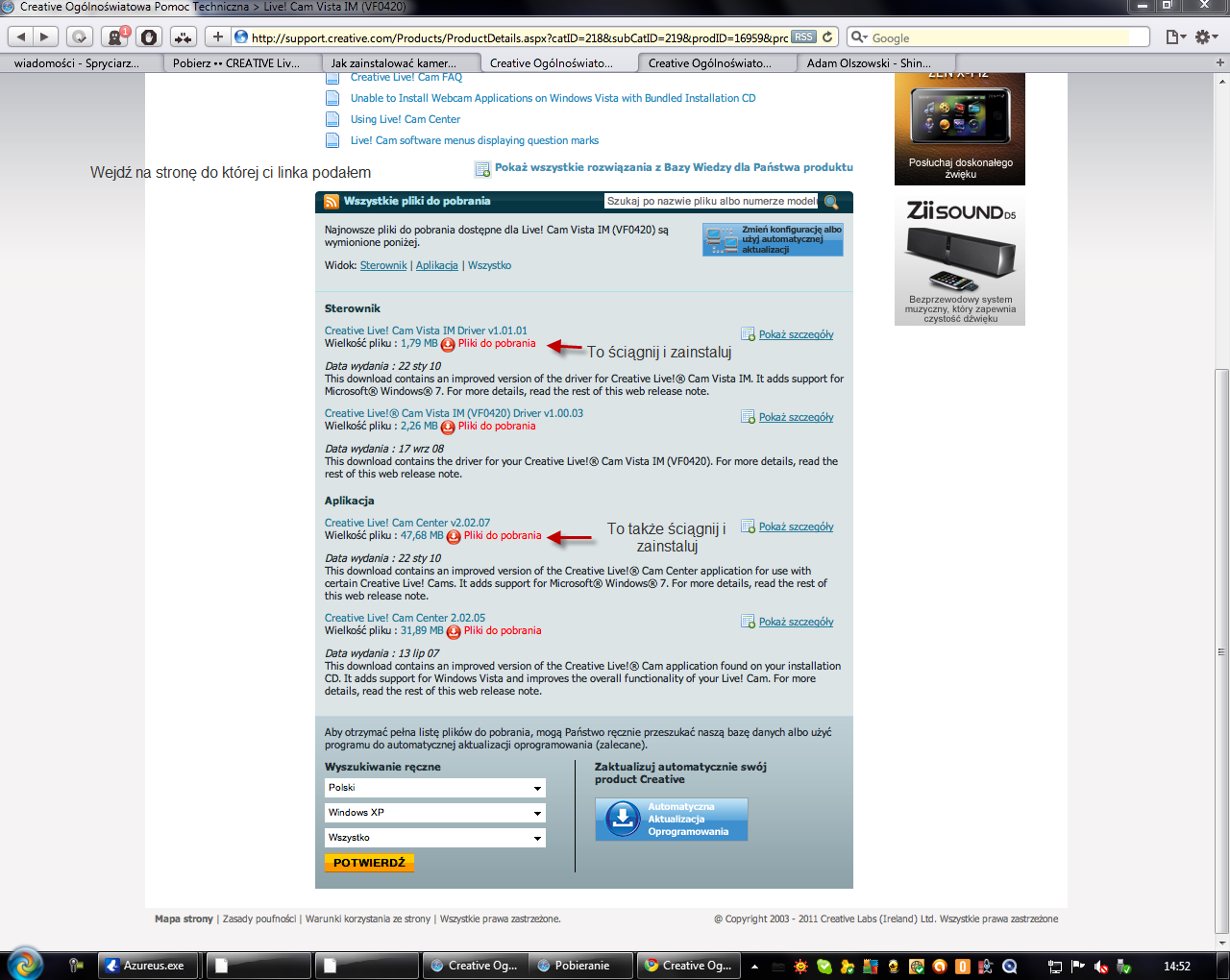Click the Aplikacja view filter link
The width and height of the screenshot is (1230, 980).
pyautogui.click(x=437, y=265)
